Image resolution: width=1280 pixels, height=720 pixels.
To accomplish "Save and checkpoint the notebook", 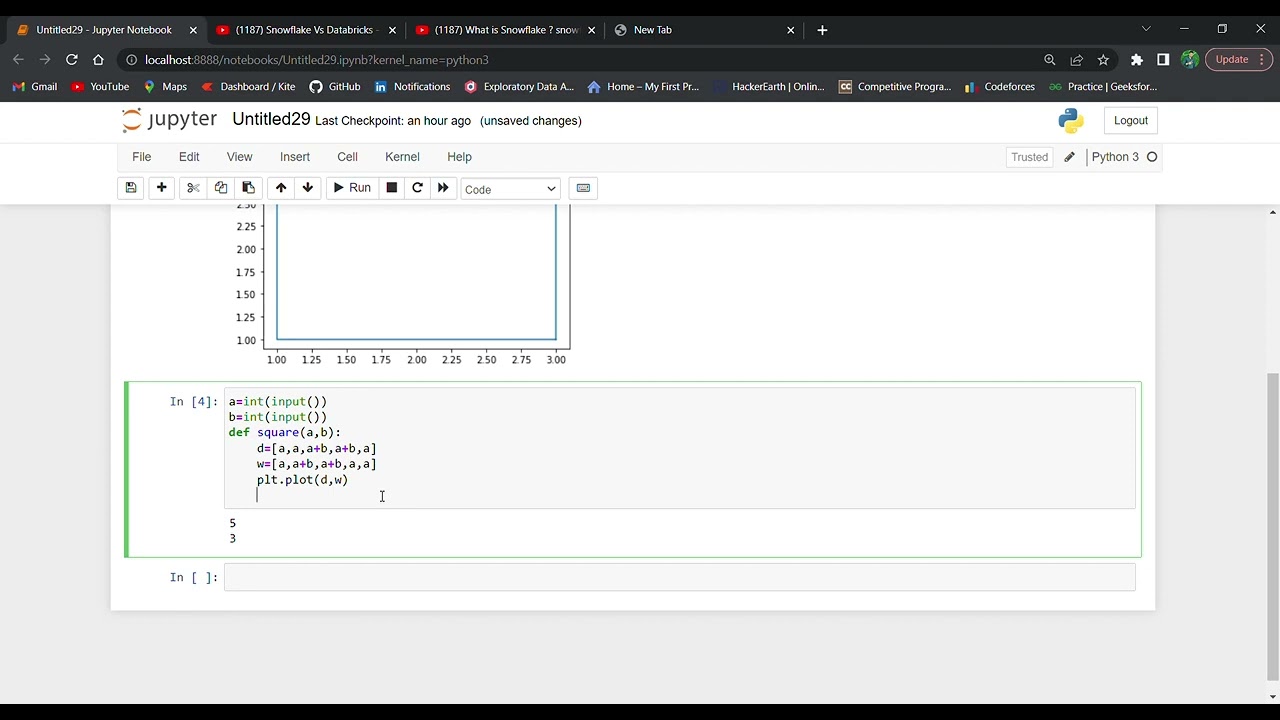I will [131, 188].
